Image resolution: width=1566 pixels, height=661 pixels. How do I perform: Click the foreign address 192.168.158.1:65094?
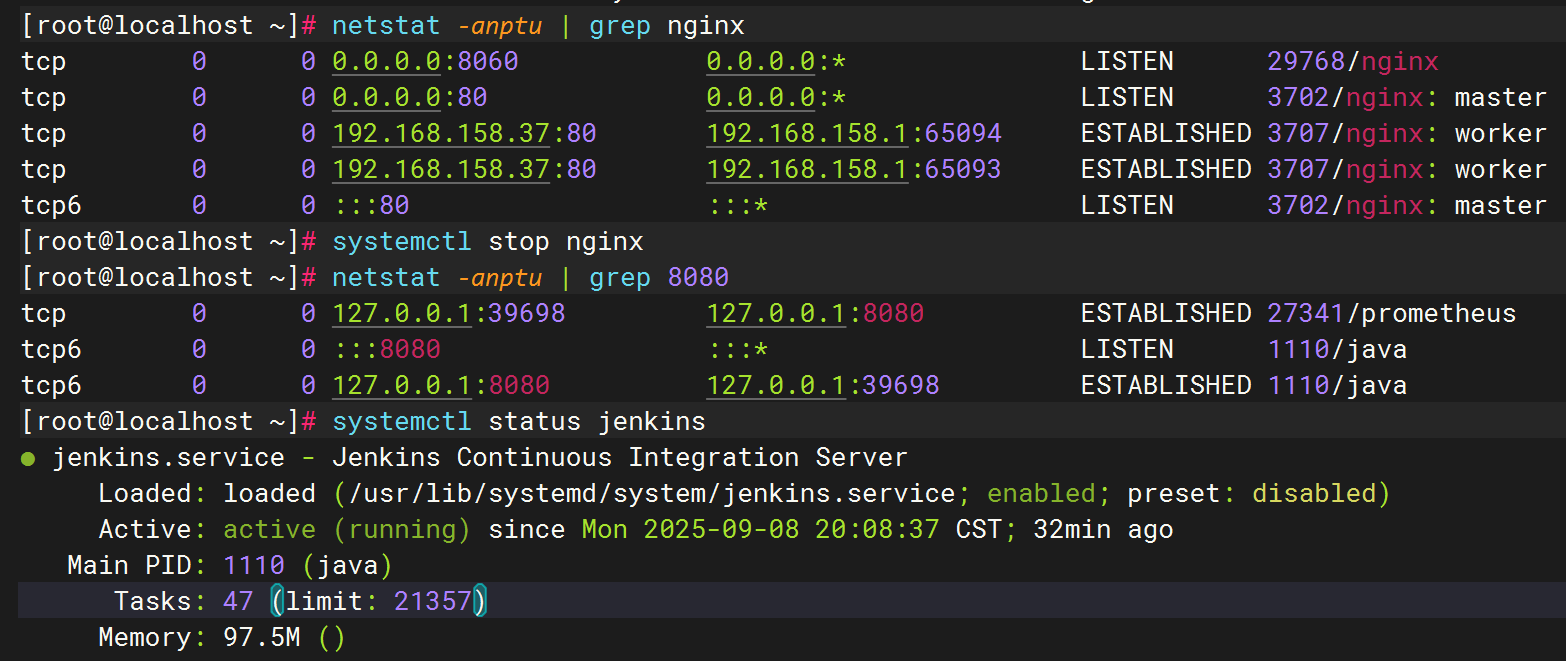coord(854,134)
